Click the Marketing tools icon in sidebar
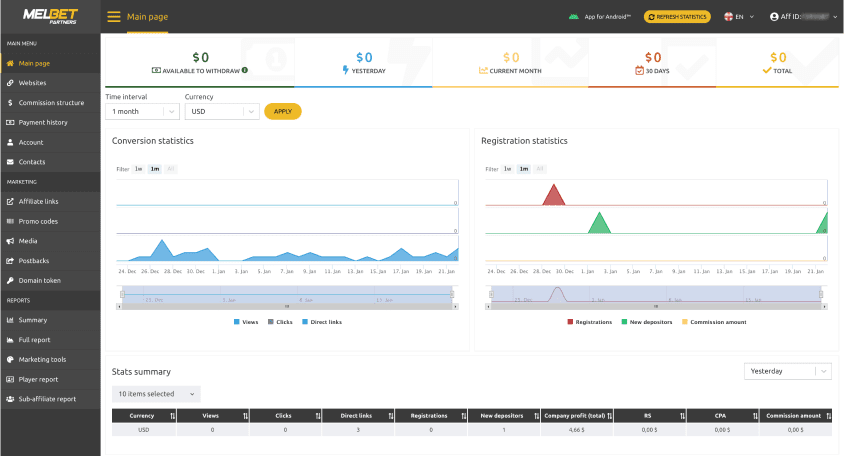The image size is (844, 456). (9, 359)
